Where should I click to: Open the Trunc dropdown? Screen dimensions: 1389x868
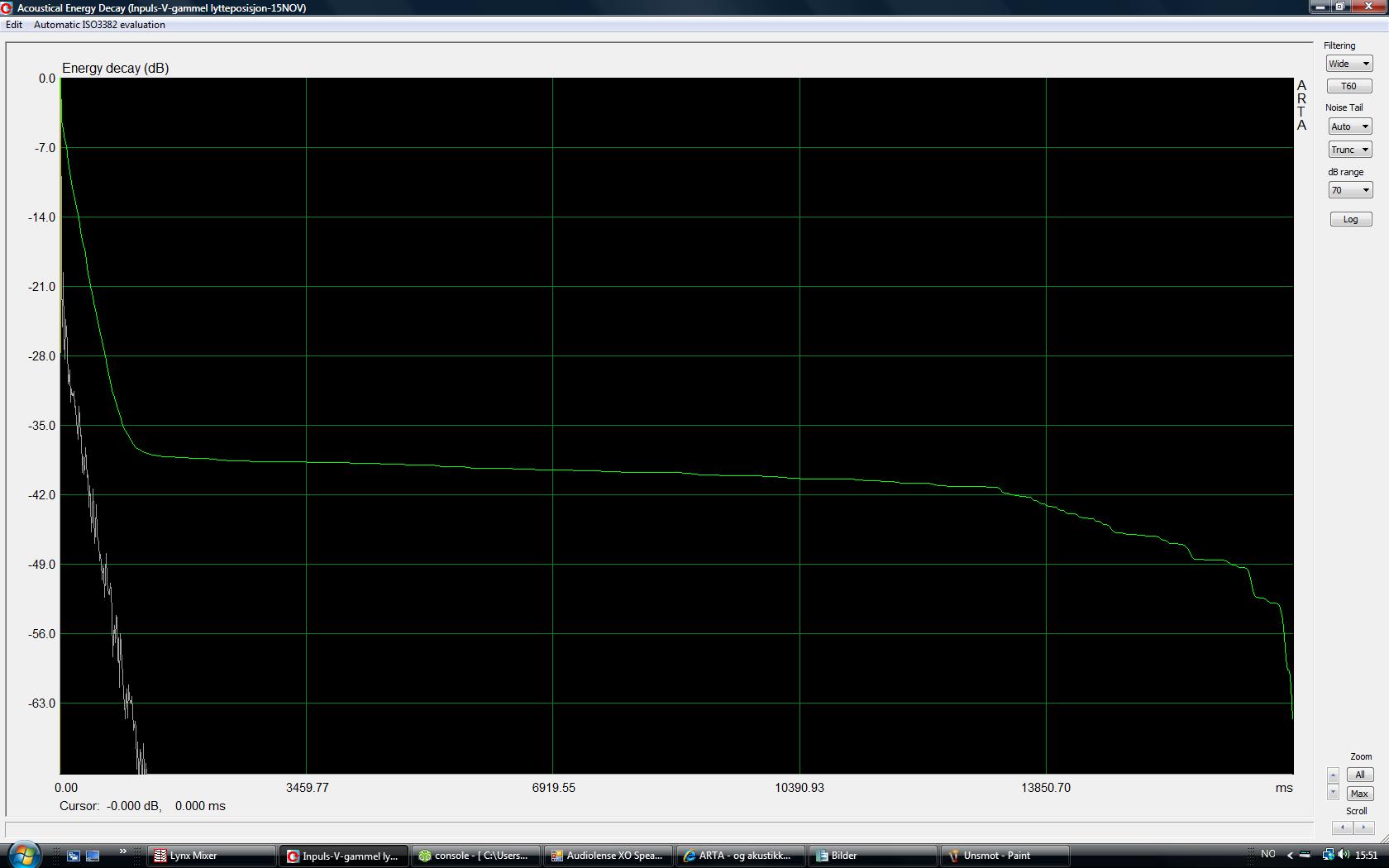[1350, 150]
